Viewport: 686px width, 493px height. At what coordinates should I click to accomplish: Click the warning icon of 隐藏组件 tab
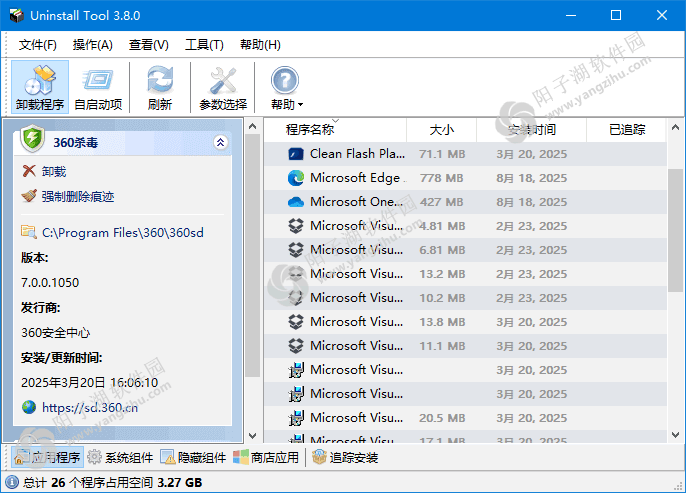coord(168,457)
